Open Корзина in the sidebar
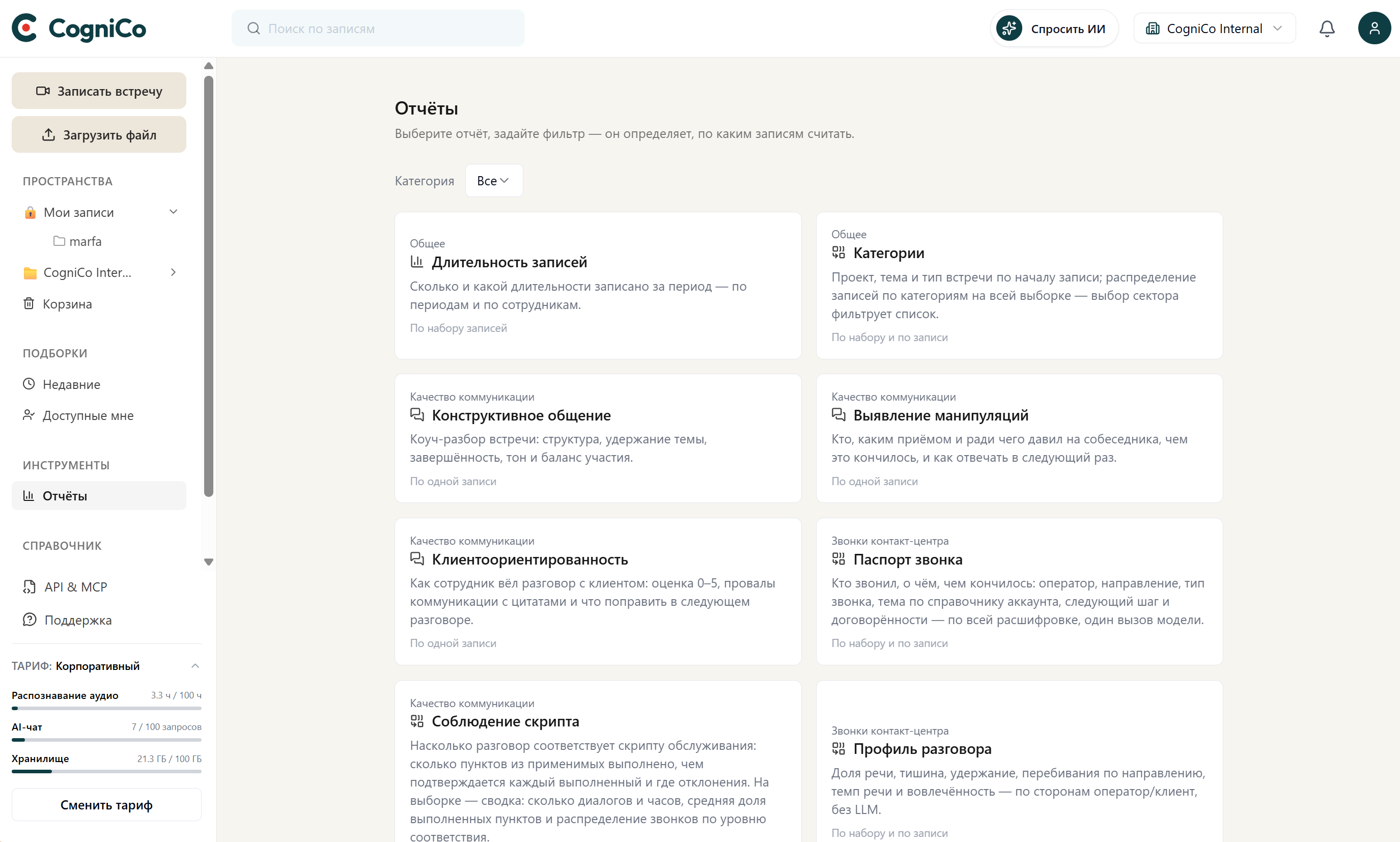 point(99,303)
